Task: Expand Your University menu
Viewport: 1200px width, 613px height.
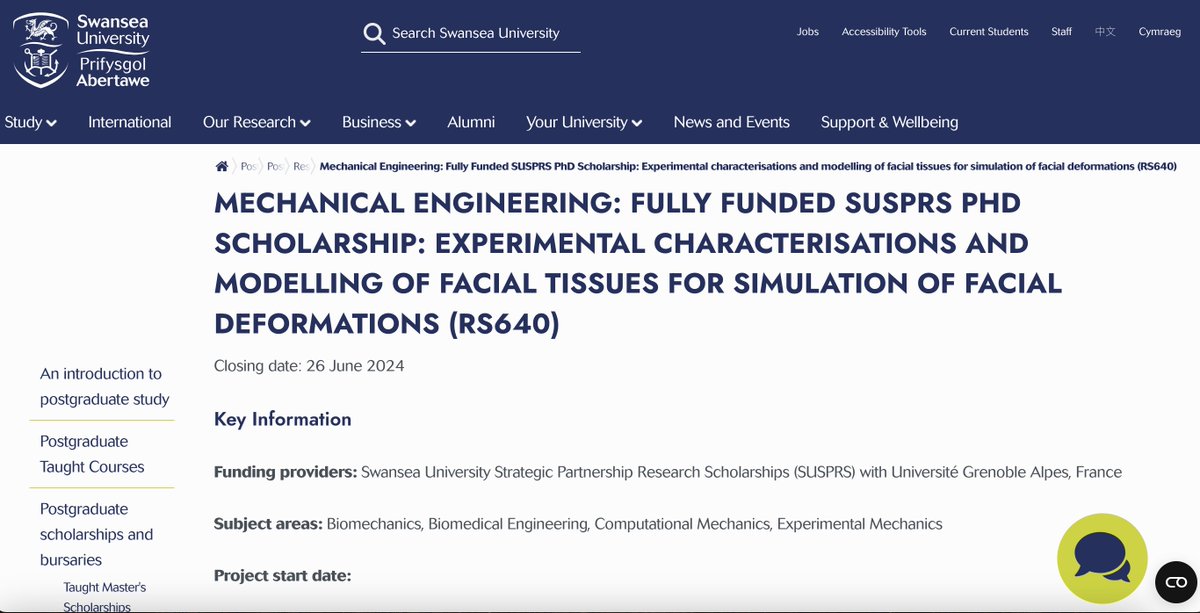Action: 584,122
